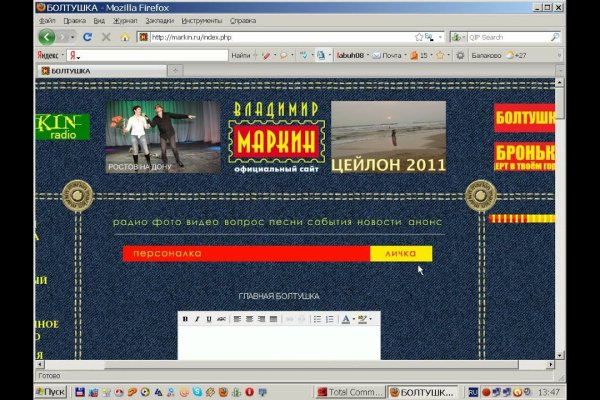Open the 'ЦЕЙЛОН 2011' photo thumbnail
Screen dimensions: 600x400
tap(388, 136)
